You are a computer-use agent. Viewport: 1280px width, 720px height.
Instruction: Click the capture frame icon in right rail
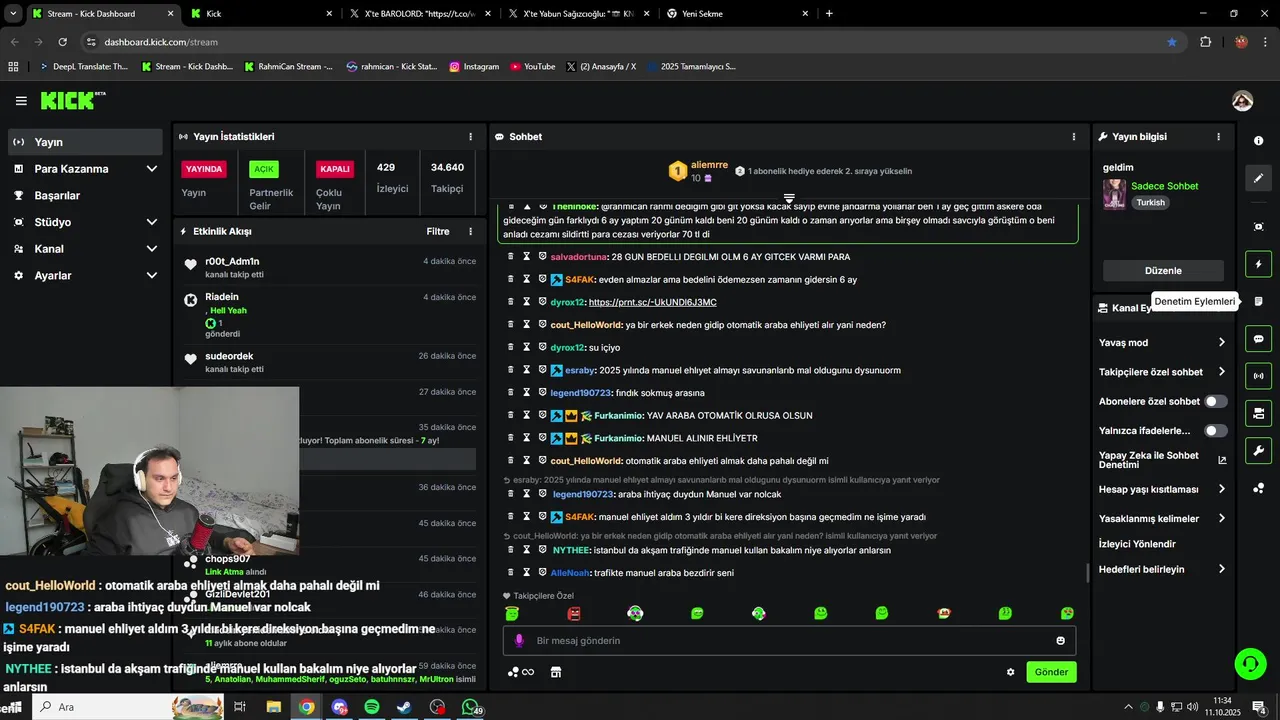(x=1258, y=227)
